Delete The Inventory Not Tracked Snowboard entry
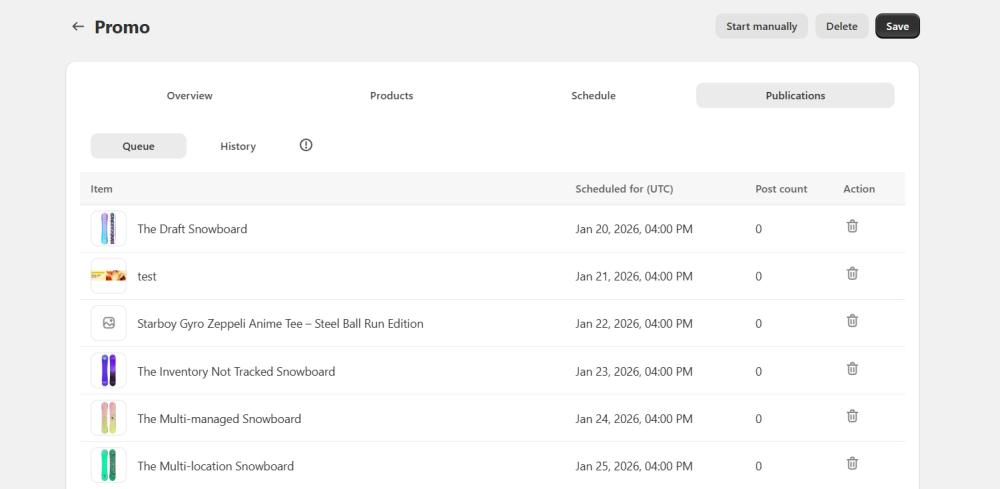1000x489 pixels. click(x=852, y=368)
